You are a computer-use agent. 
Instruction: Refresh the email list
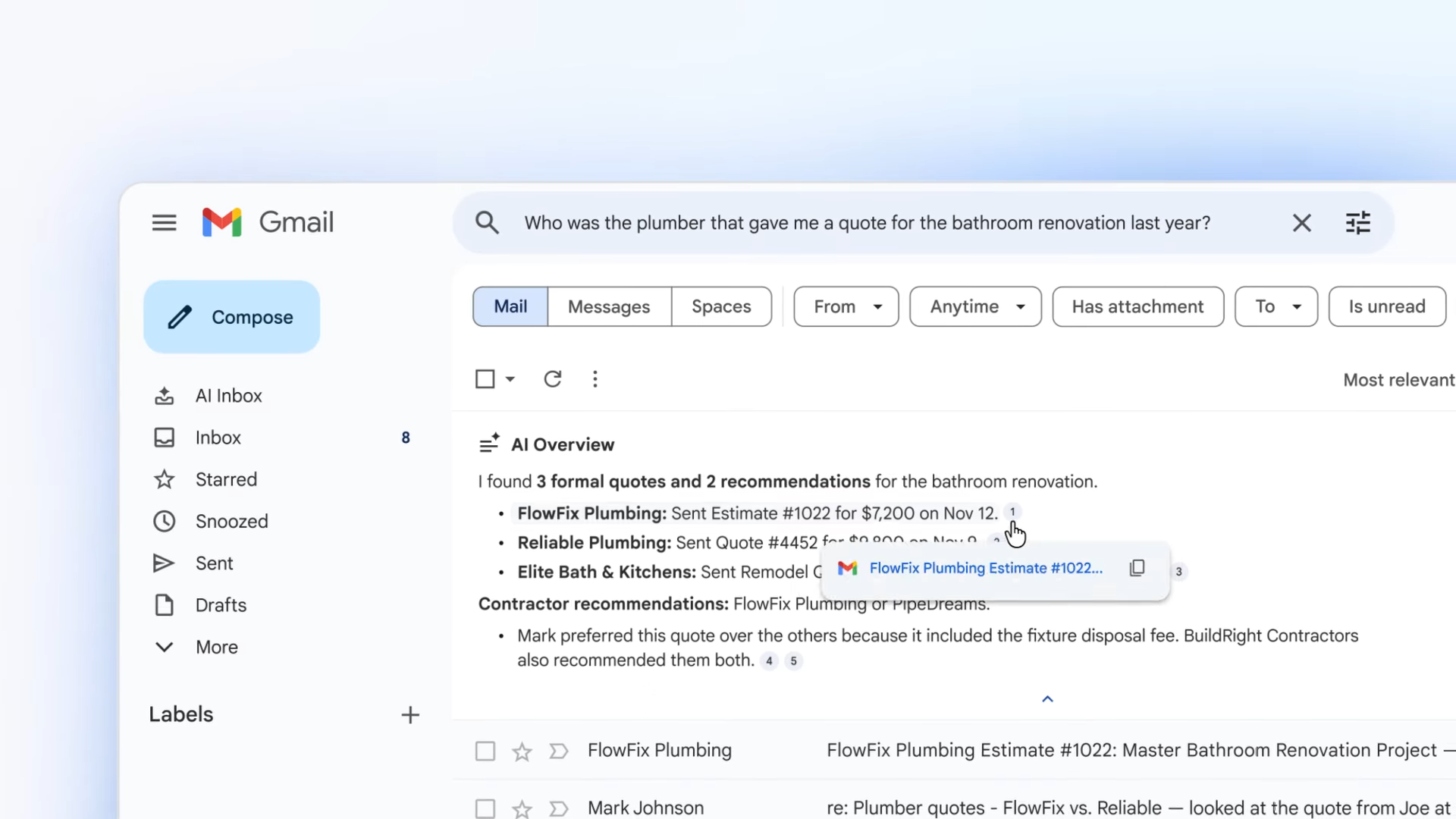pos(553,378)
